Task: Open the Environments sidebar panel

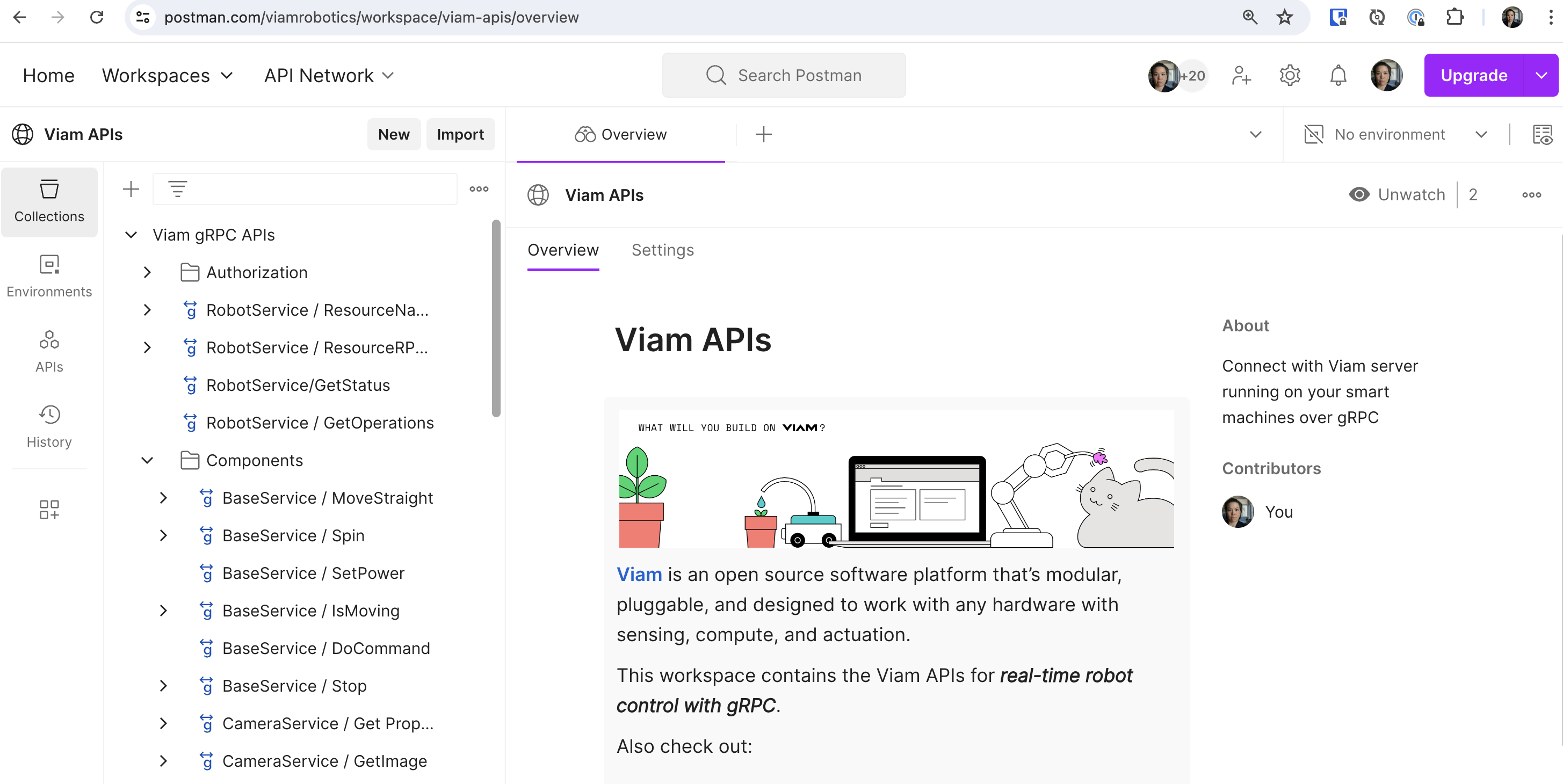Action: (49, 277)
